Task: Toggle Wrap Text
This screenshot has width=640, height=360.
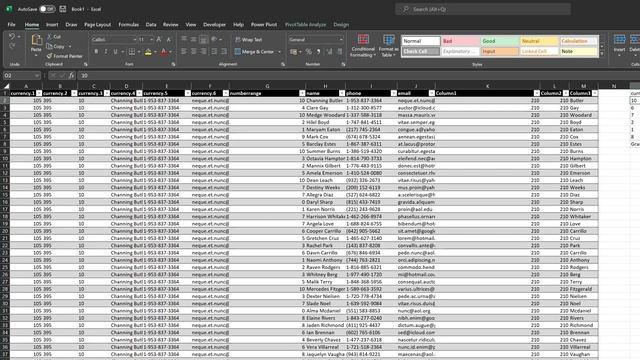Action: 249,40
